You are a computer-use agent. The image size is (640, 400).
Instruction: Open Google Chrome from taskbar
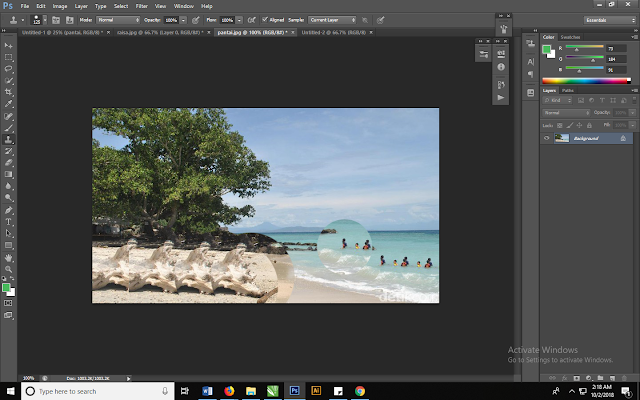pos(360,390)
